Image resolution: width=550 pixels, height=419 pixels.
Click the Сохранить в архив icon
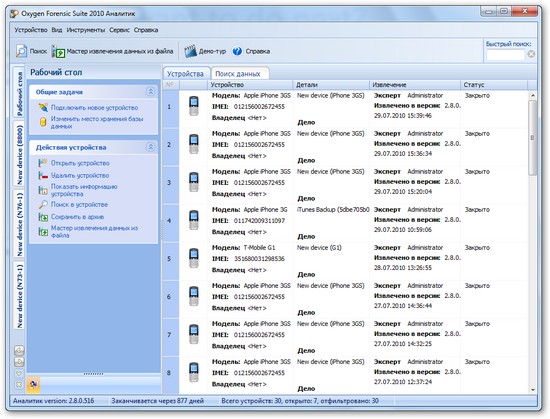43,217
